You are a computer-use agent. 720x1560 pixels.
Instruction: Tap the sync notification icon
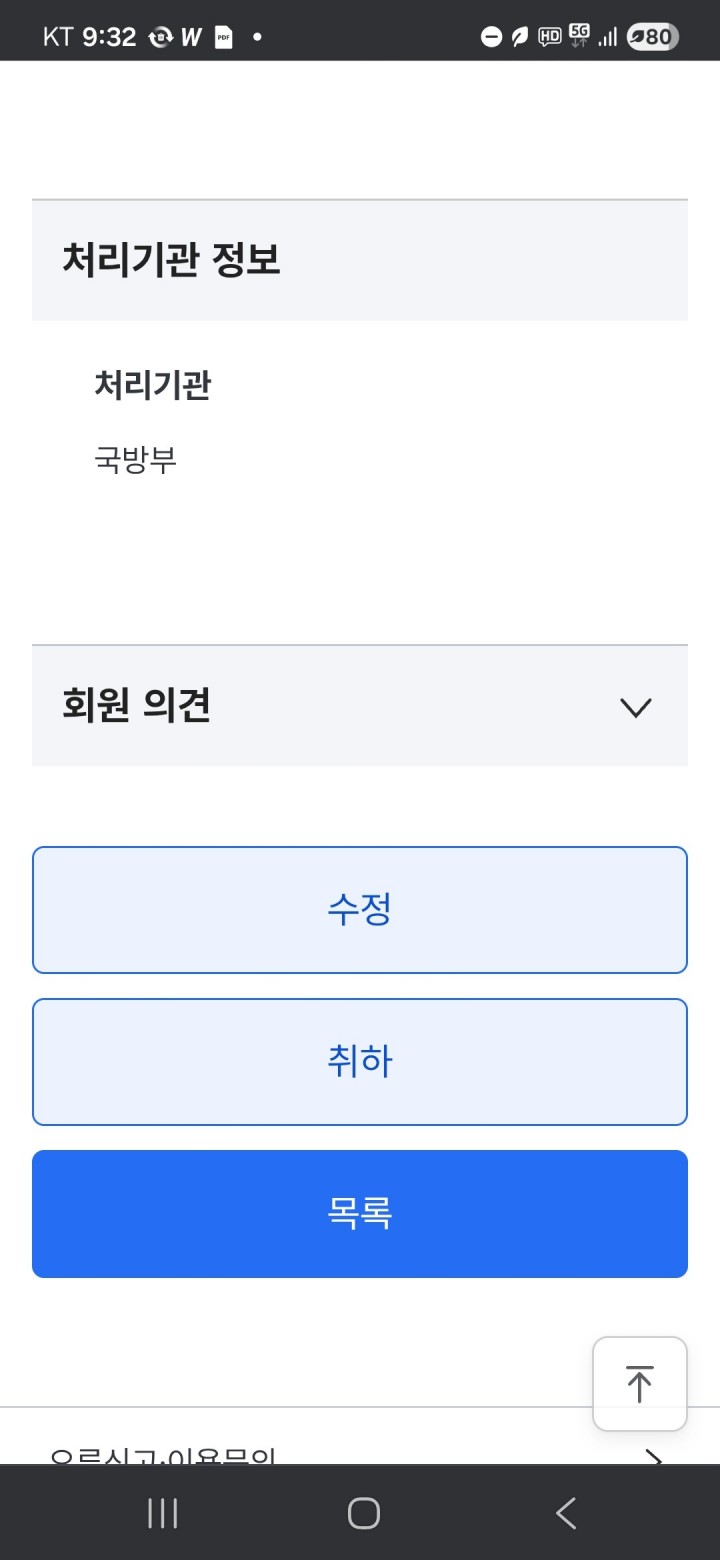[x=160, y=38]
